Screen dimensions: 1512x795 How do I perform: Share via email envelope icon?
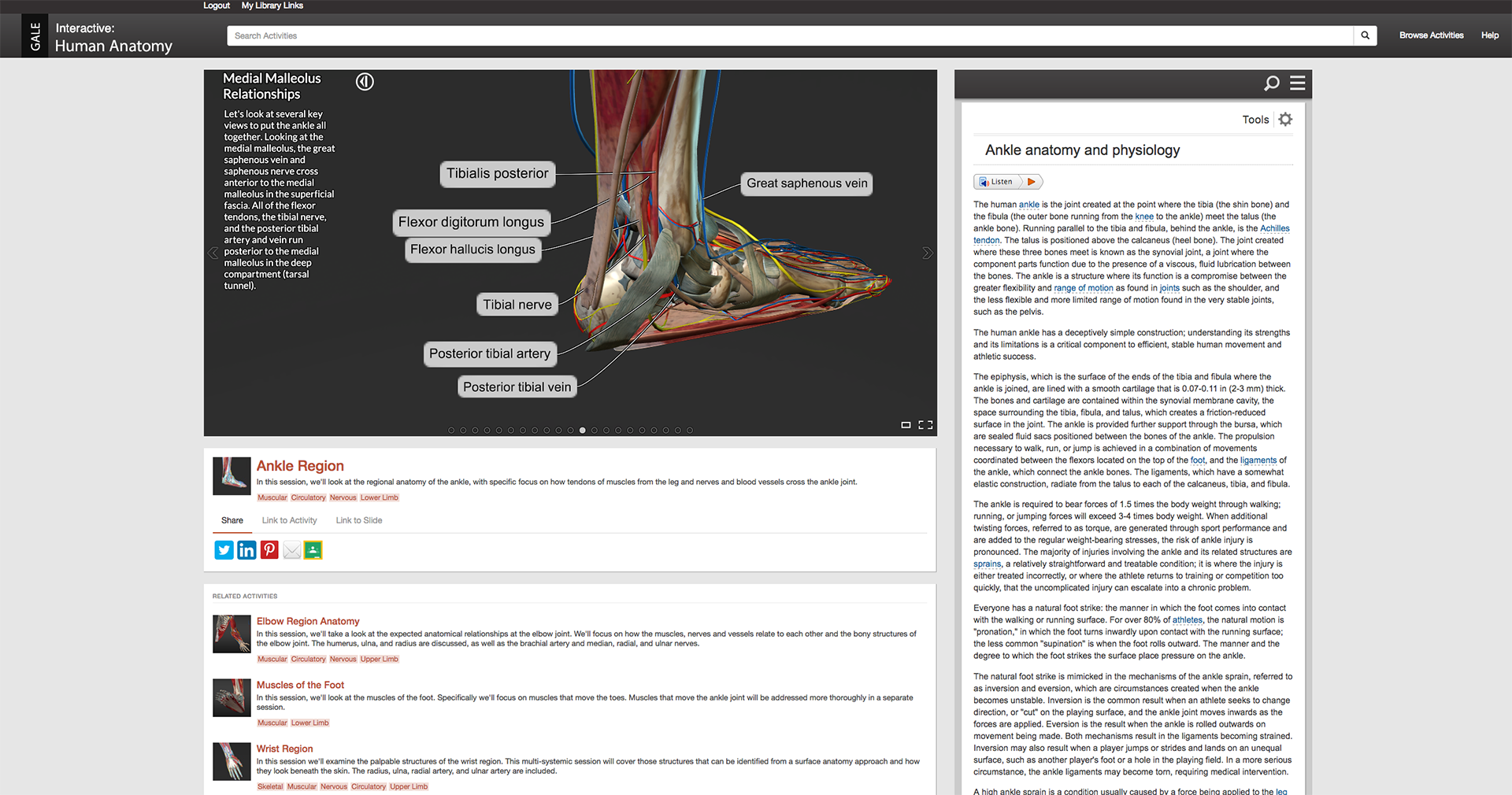coord(291,550)
